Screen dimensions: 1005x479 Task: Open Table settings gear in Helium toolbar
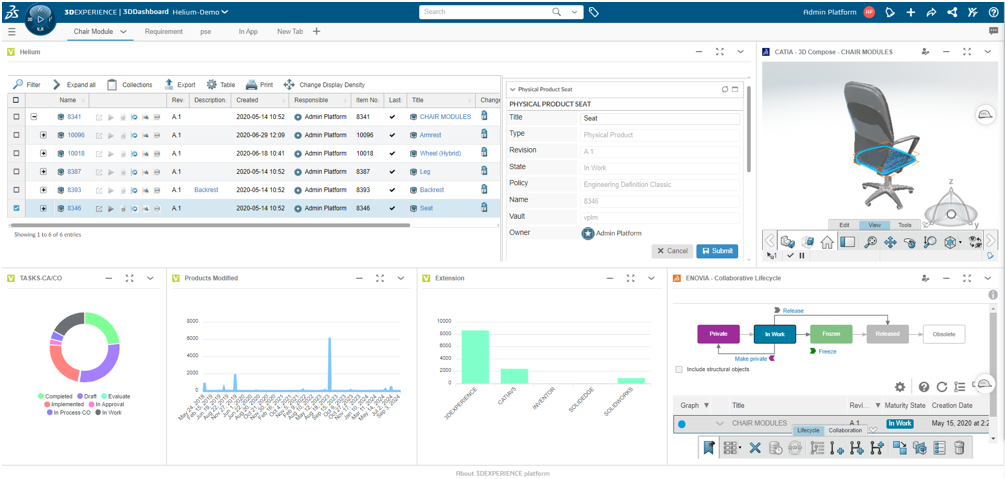tap(212, 84)
